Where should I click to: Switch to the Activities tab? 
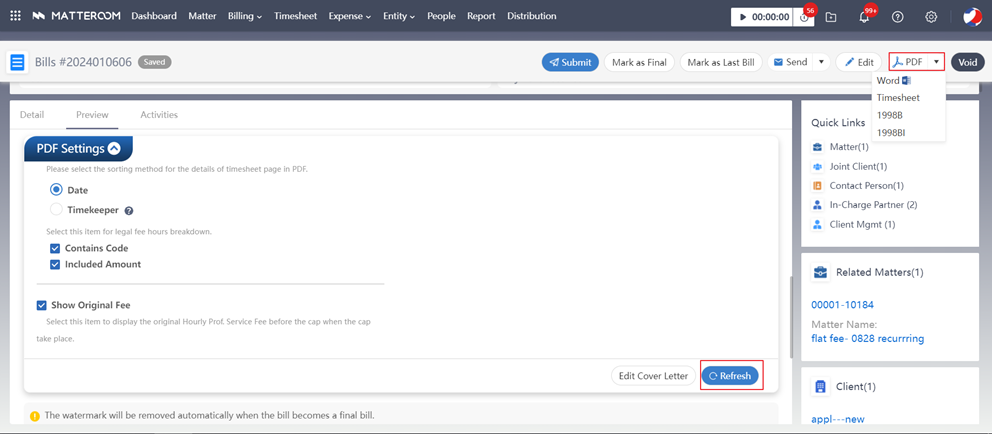159,115
